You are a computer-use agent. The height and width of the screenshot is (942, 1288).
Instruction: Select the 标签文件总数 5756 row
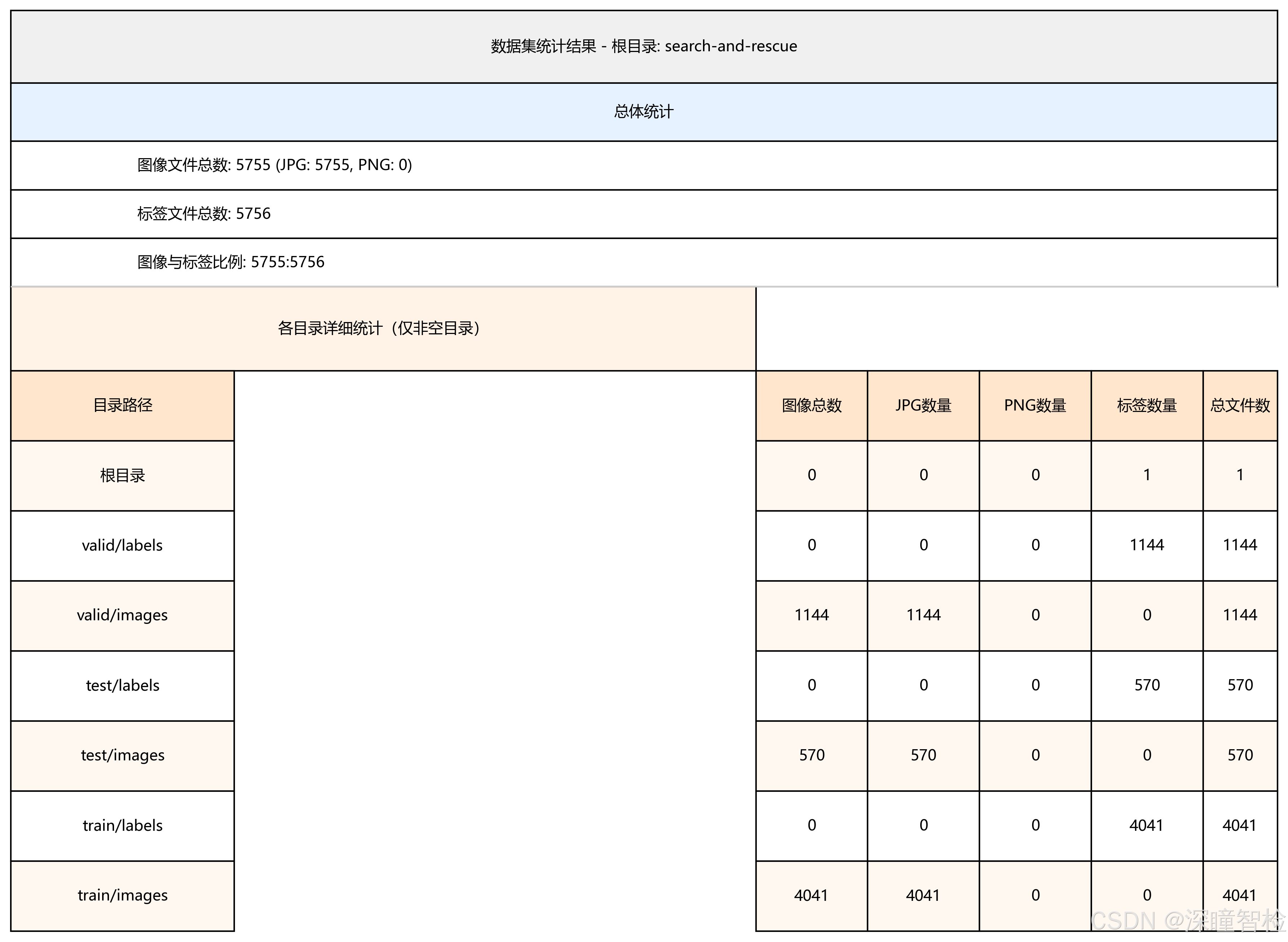pos(204,214)
